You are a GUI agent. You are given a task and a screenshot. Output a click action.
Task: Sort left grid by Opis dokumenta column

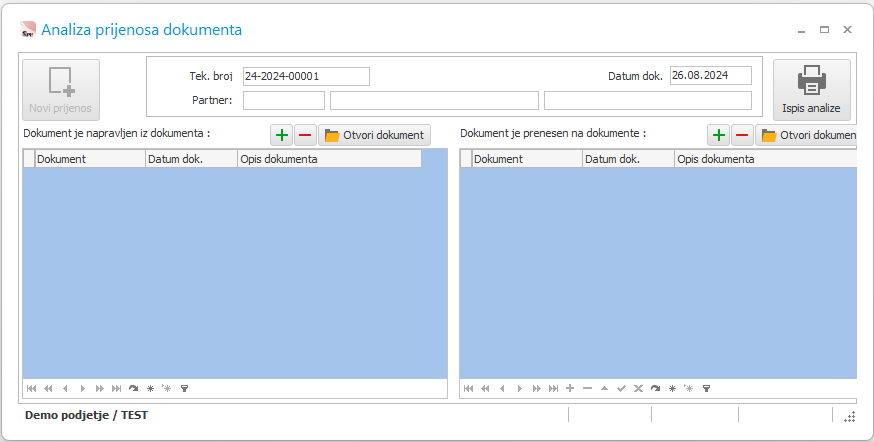[329, 159]
